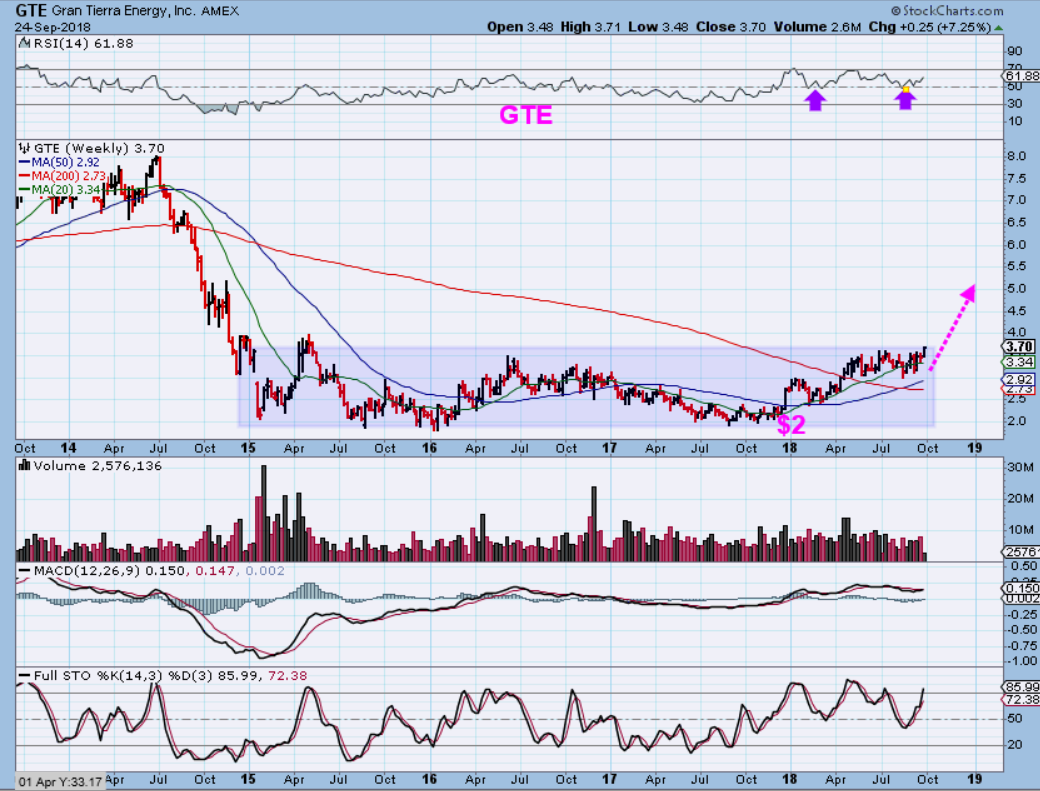The height and width of the screenshot is (791, 1040).
Task: Click the Volume 2.6M header value
Action: [x=816, y=27]
